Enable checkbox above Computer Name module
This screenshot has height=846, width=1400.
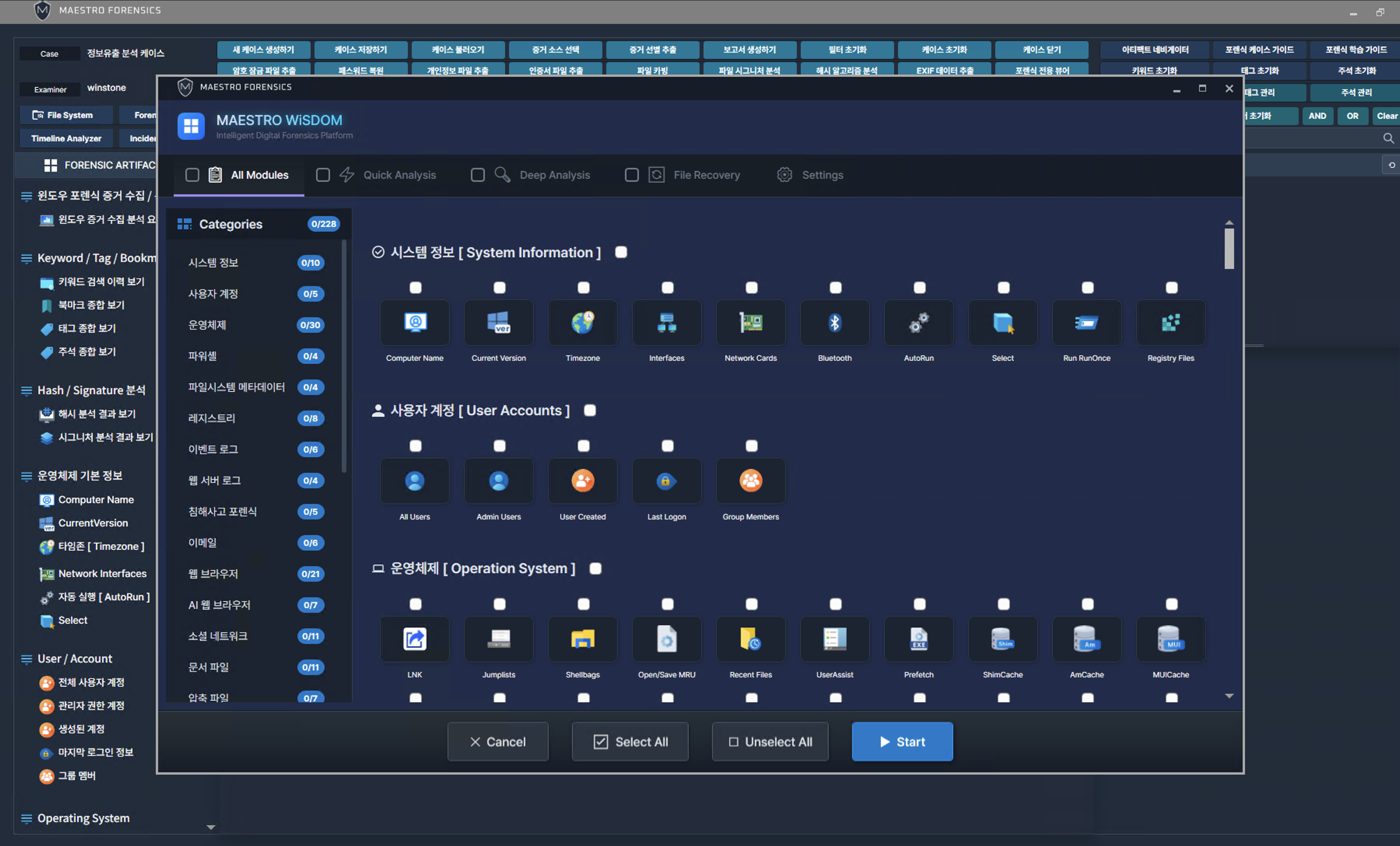click(415, 288)
